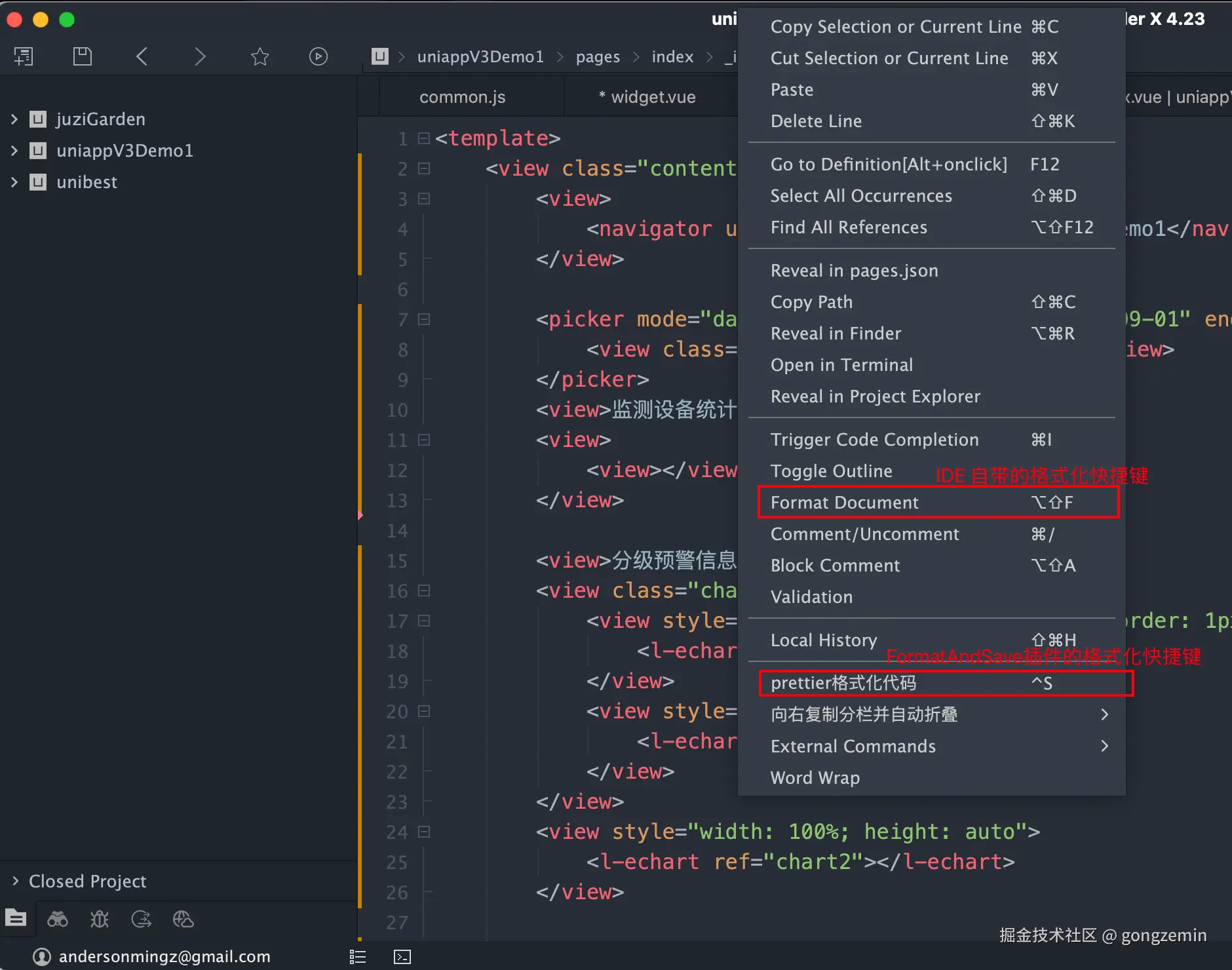Click the pages breadcrumb link
Screen dimensions: 1232x970
click(598, 57)
